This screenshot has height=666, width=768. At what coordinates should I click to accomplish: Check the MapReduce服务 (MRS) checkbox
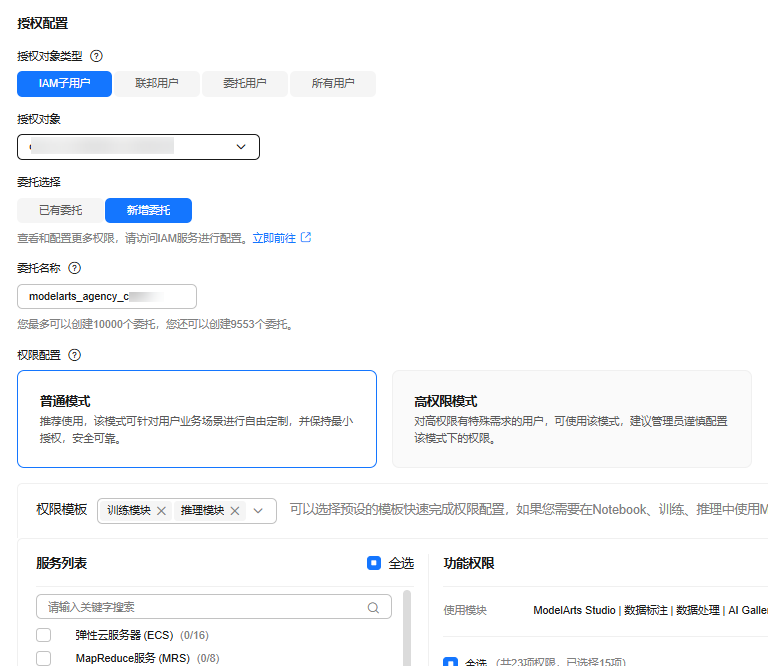43,658
